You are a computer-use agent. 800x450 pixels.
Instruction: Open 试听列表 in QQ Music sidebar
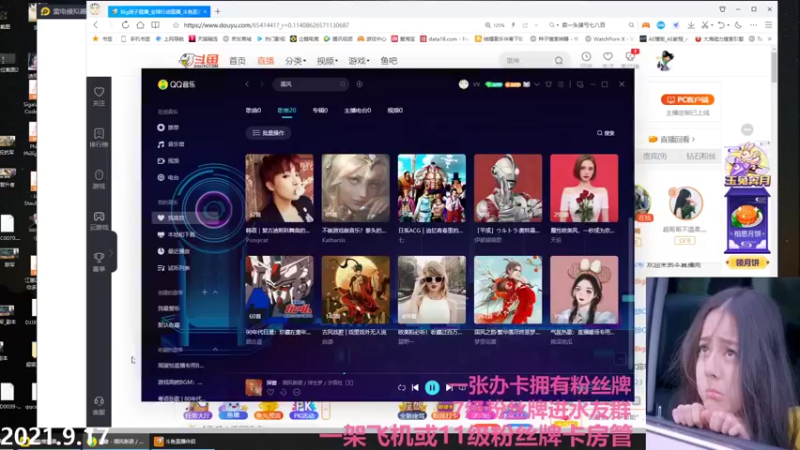[174, 268]
